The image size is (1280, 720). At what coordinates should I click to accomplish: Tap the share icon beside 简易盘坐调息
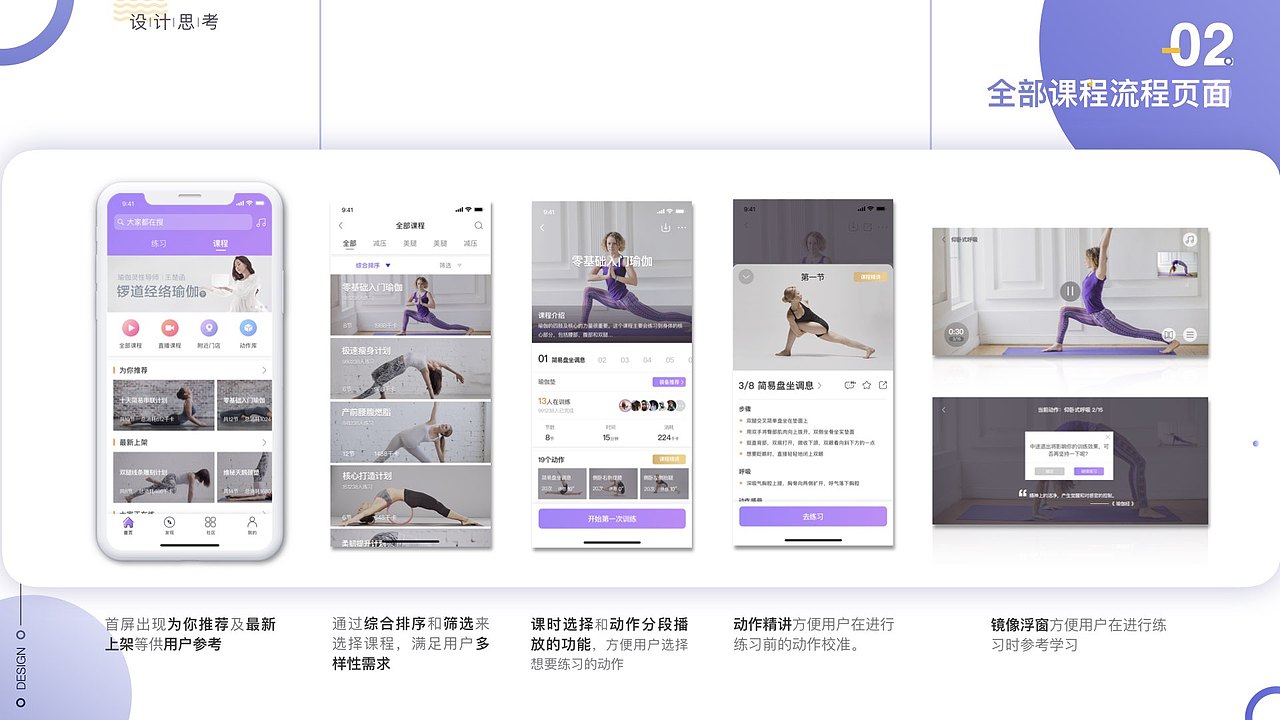pyautogui.click(x=882, y=385)
